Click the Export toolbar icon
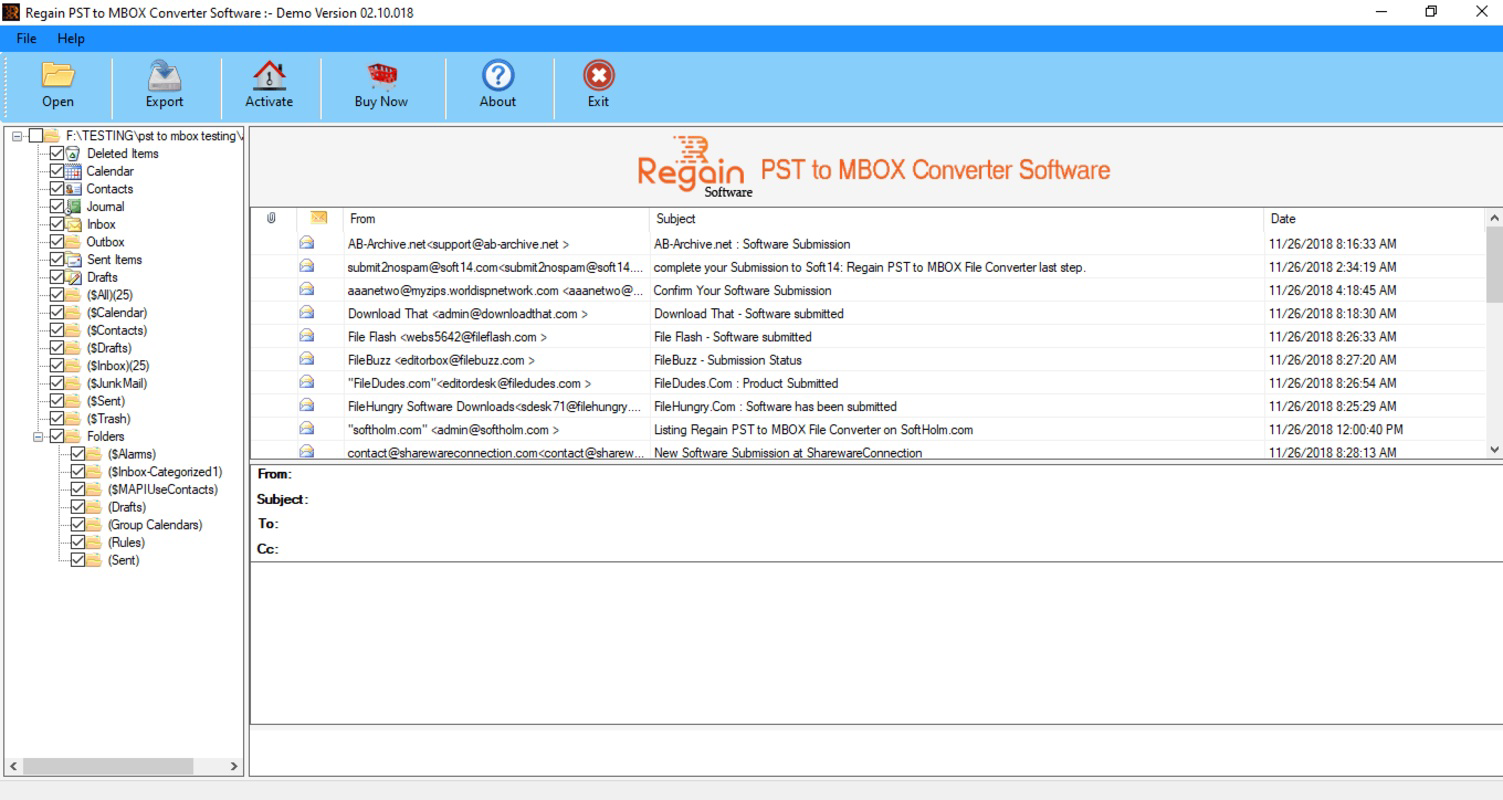This screenshot has width=1503, height=800. tap(164, 75)
